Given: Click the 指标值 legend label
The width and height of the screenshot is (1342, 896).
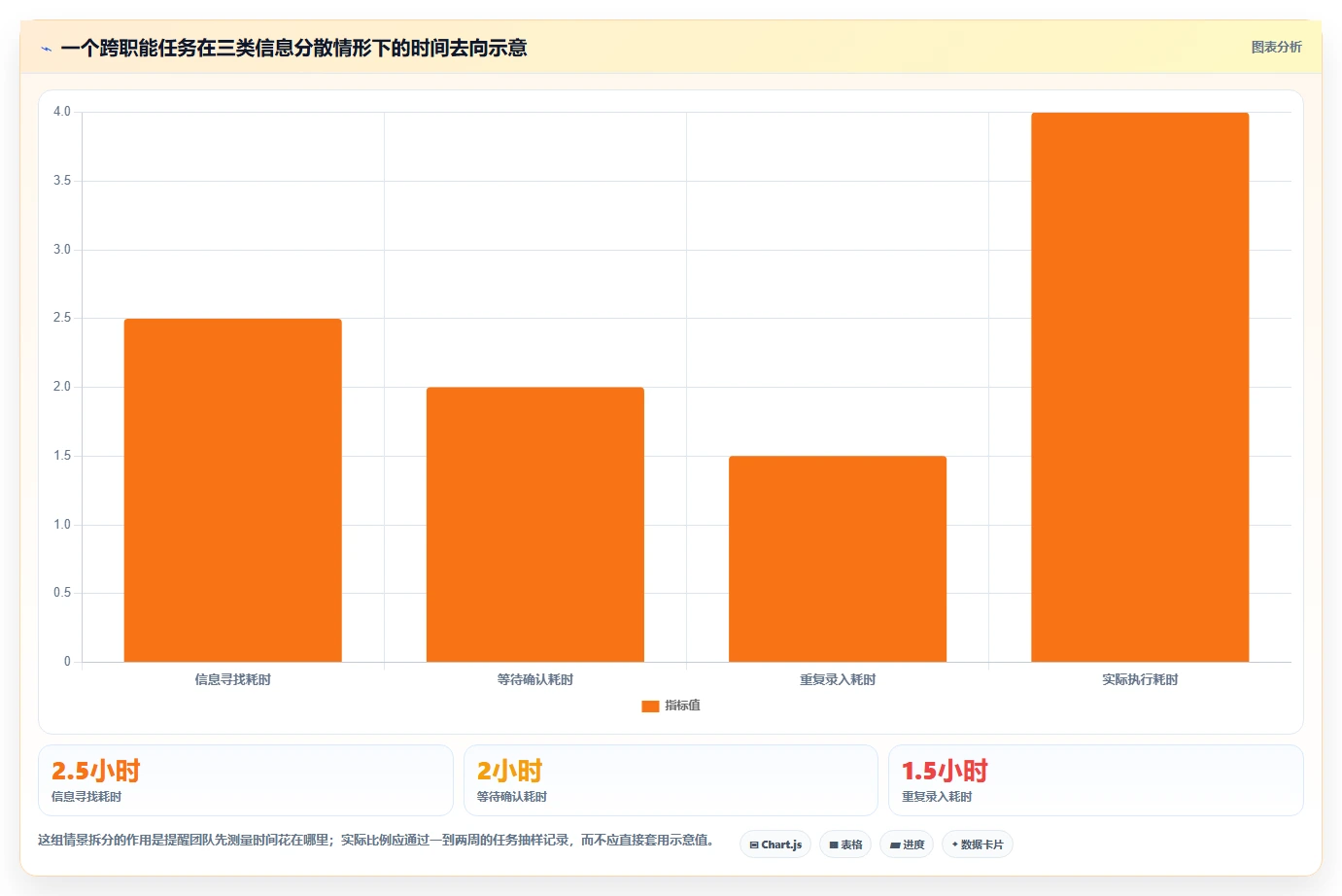Looking at the screenshot, I should [682, 706].
